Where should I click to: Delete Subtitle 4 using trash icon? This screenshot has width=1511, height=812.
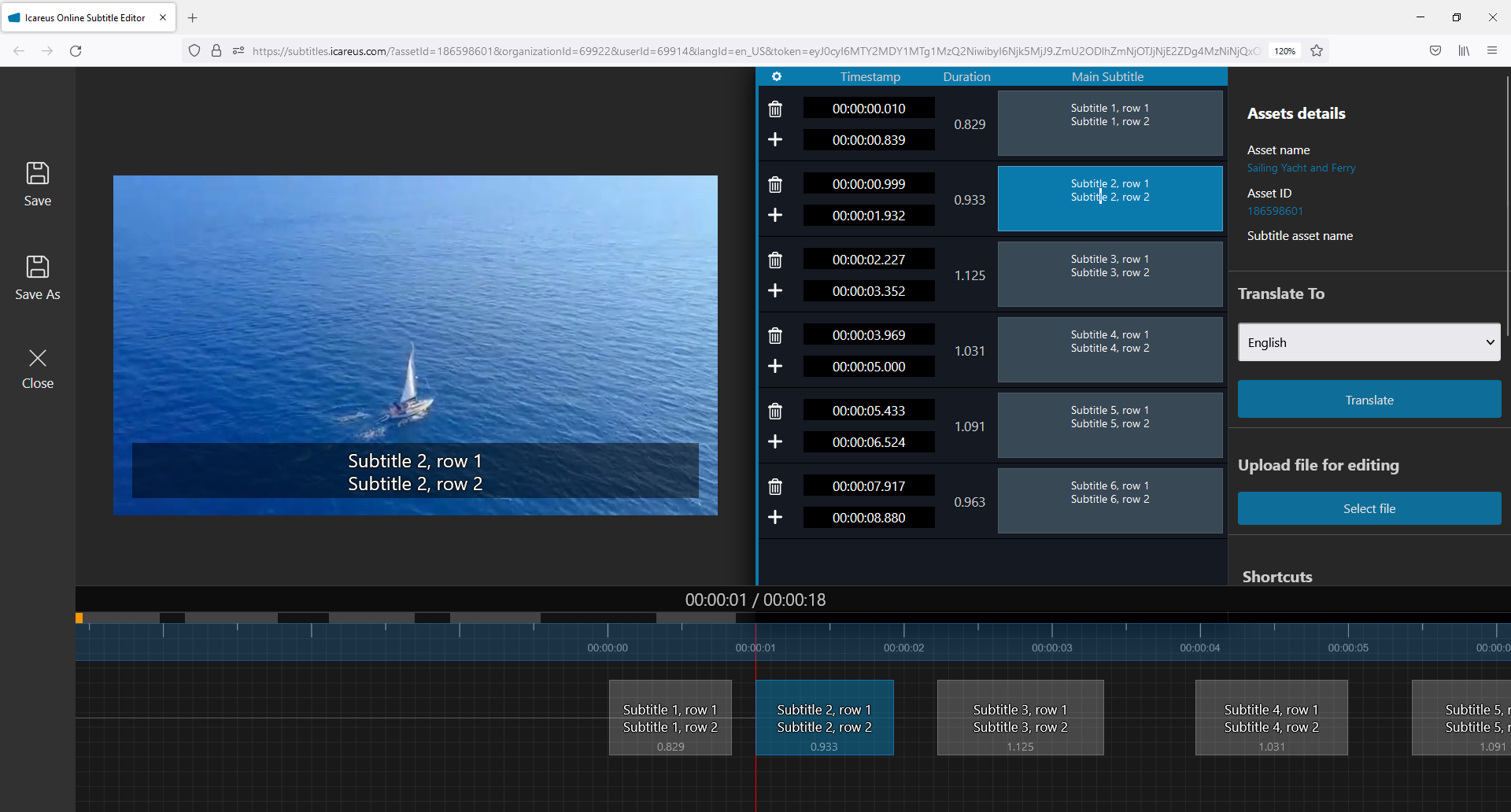point(775,335)
